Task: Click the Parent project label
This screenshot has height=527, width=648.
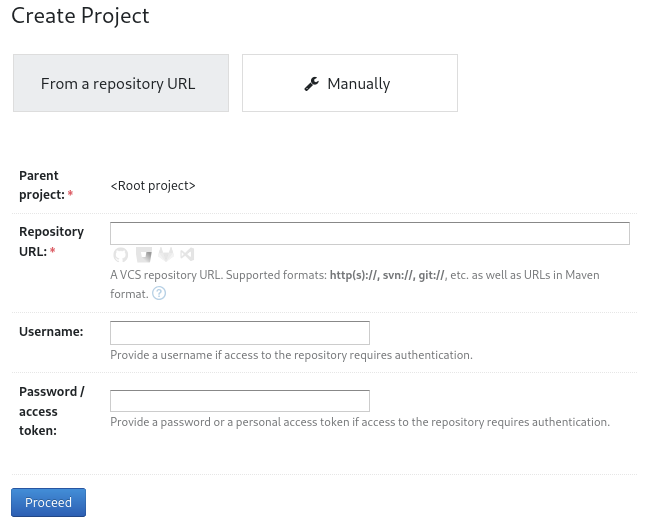Action: [x=46, y=185]
